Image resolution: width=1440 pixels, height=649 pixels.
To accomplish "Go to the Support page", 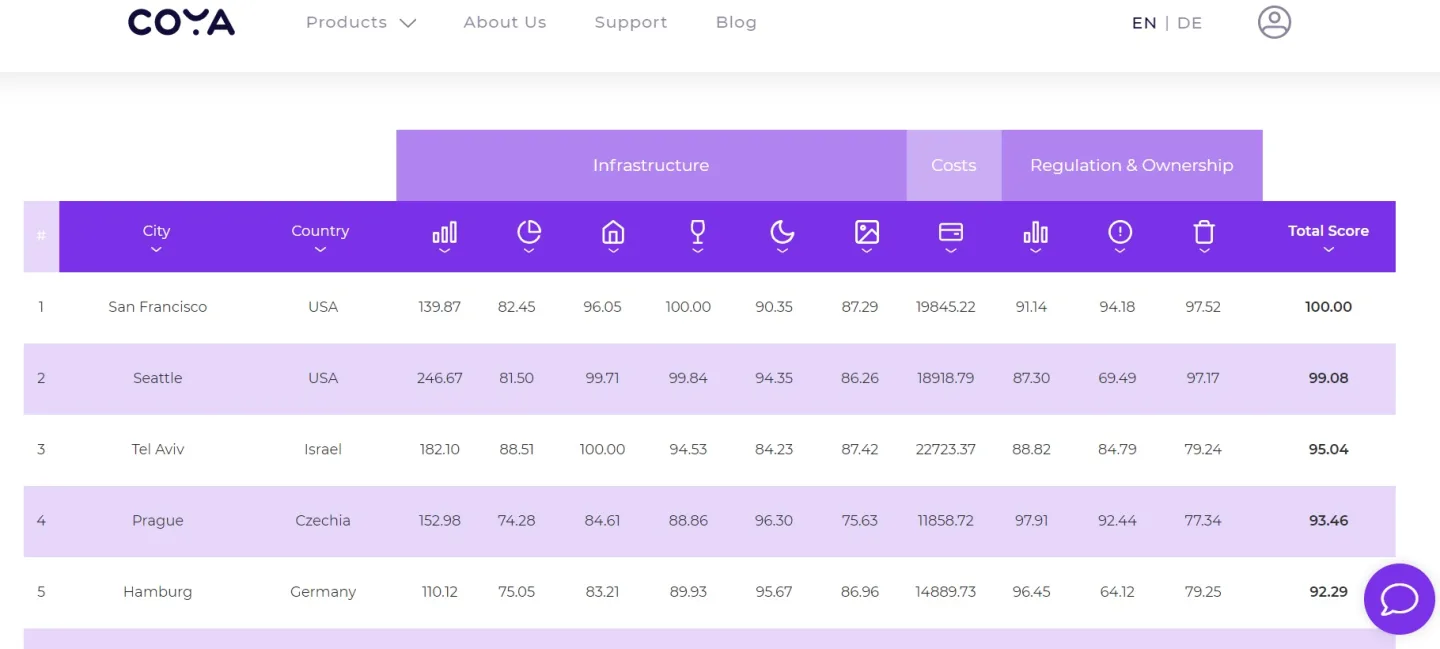I will pyautogui.click(x=631, y=22).
